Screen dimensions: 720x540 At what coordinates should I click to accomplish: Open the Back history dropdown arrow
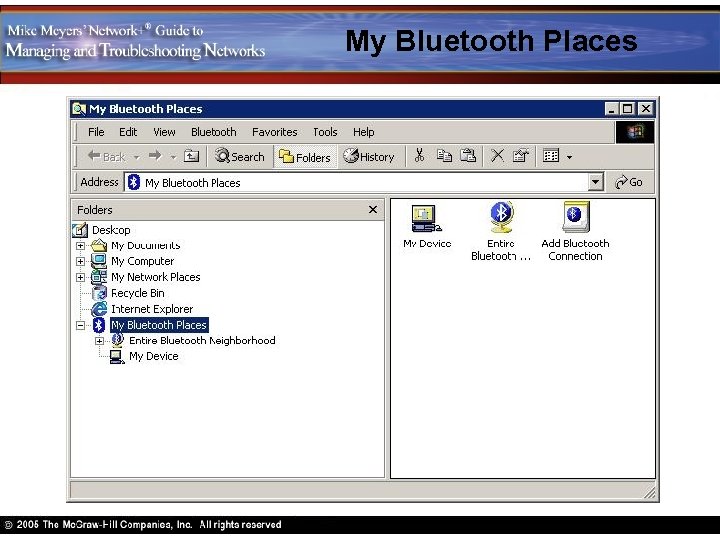click(x=136, y=157)
